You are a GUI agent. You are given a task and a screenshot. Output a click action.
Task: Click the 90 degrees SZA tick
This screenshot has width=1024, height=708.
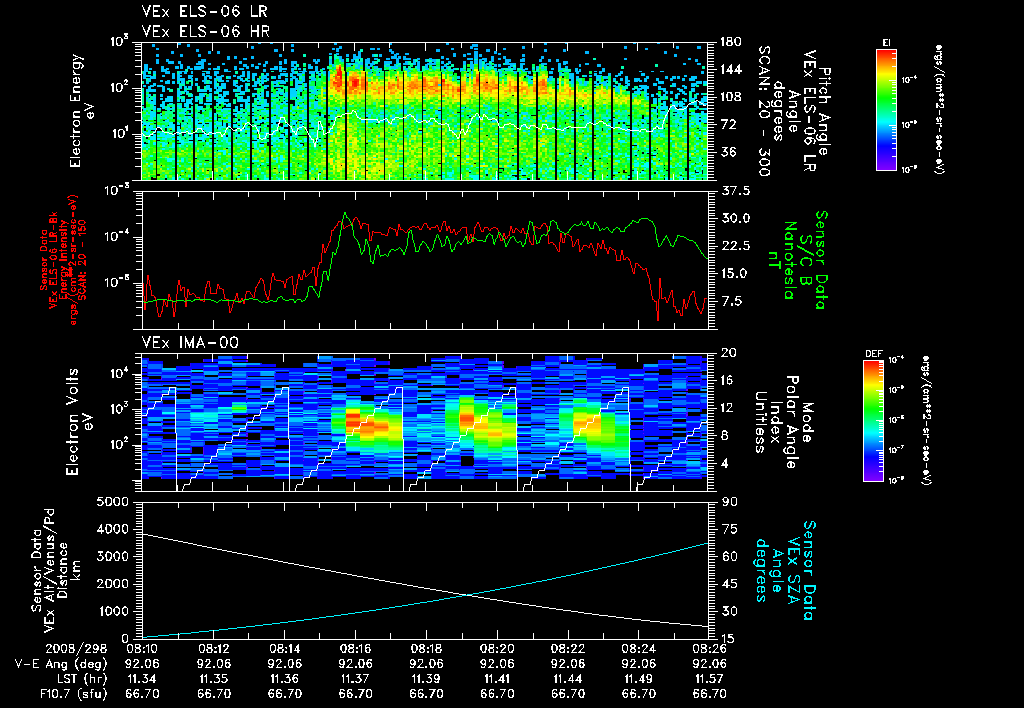click(730, 502)
